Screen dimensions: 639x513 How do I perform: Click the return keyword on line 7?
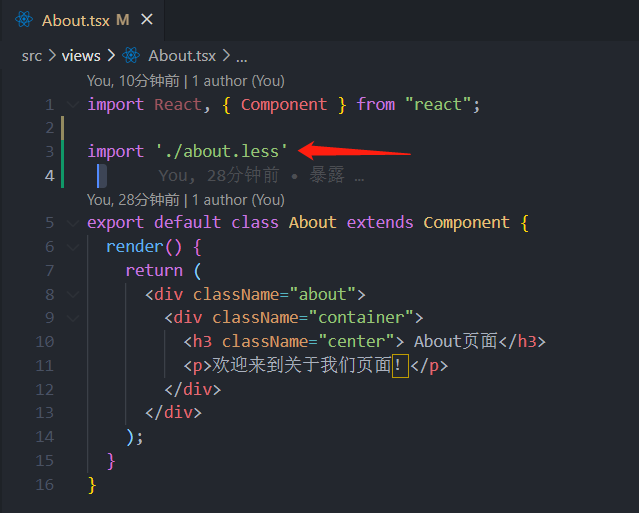pos(154,271)
